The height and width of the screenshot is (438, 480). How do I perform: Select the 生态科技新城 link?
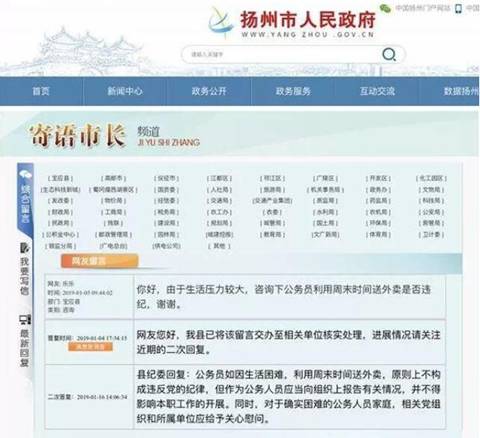60,190
